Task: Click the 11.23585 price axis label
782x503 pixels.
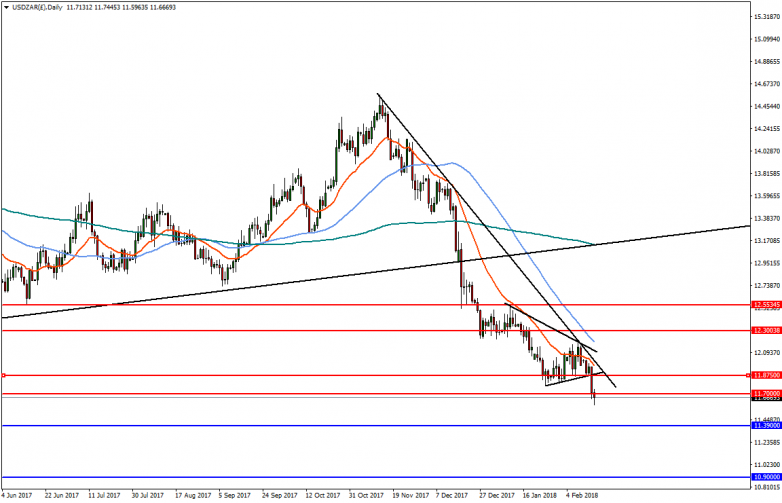Action: point(767,442)
